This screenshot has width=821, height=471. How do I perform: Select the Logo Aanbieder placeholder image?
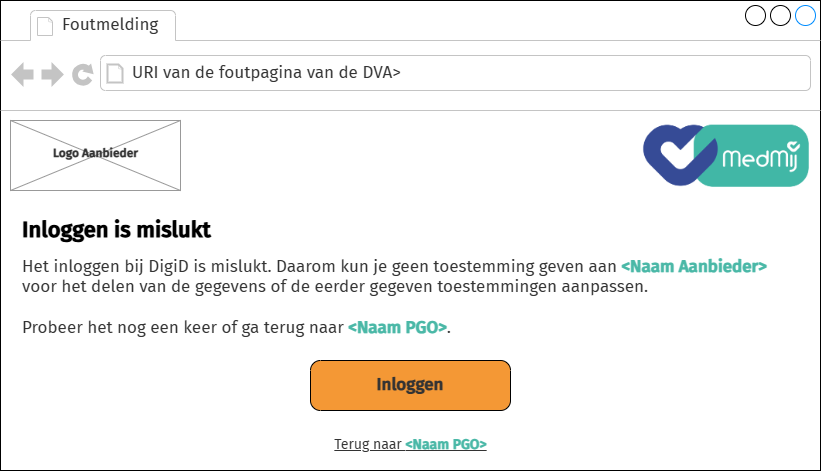96,154
